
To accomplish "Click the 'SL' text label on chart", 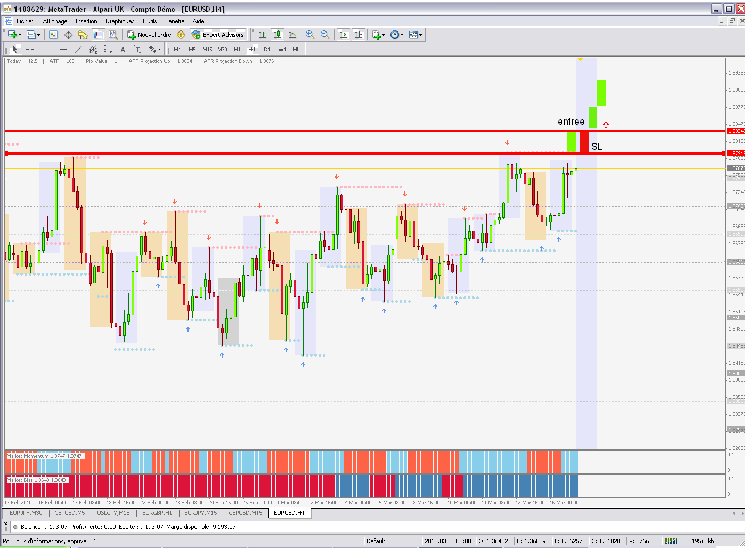I will [596, 147].
